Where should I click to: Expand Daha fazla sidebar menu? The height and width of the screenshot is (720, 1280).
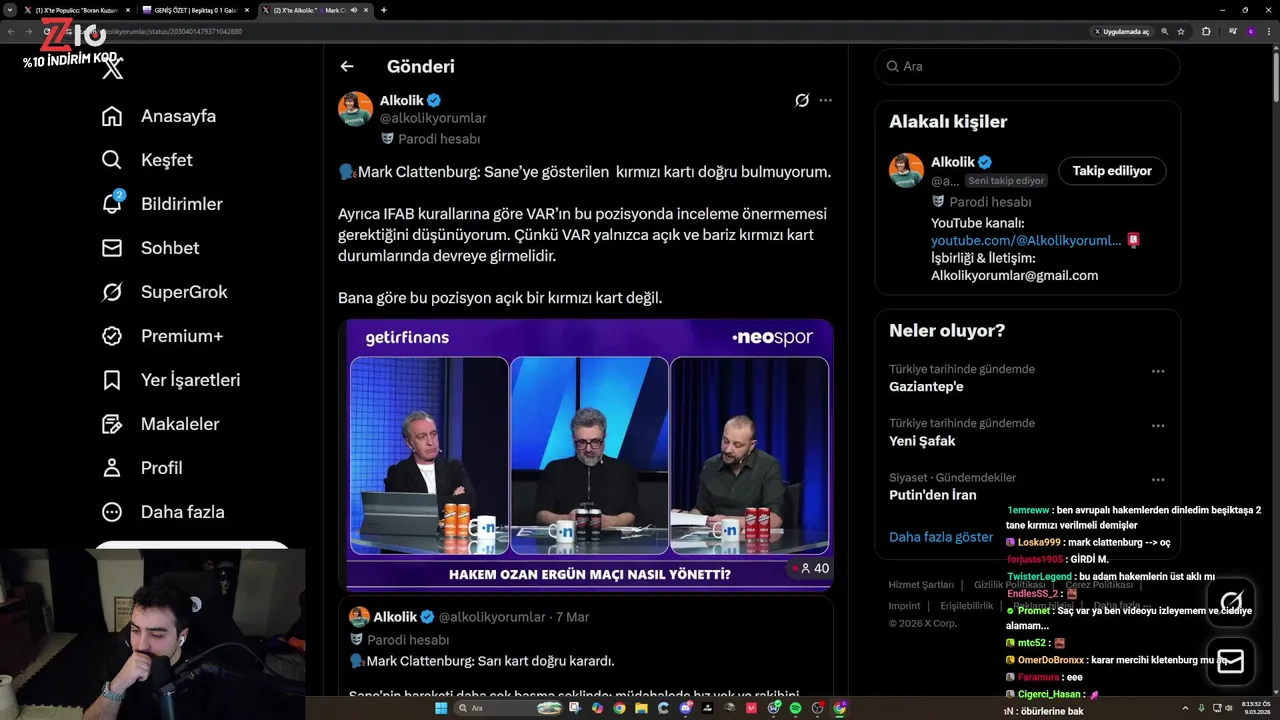click(x=163, y=512)
